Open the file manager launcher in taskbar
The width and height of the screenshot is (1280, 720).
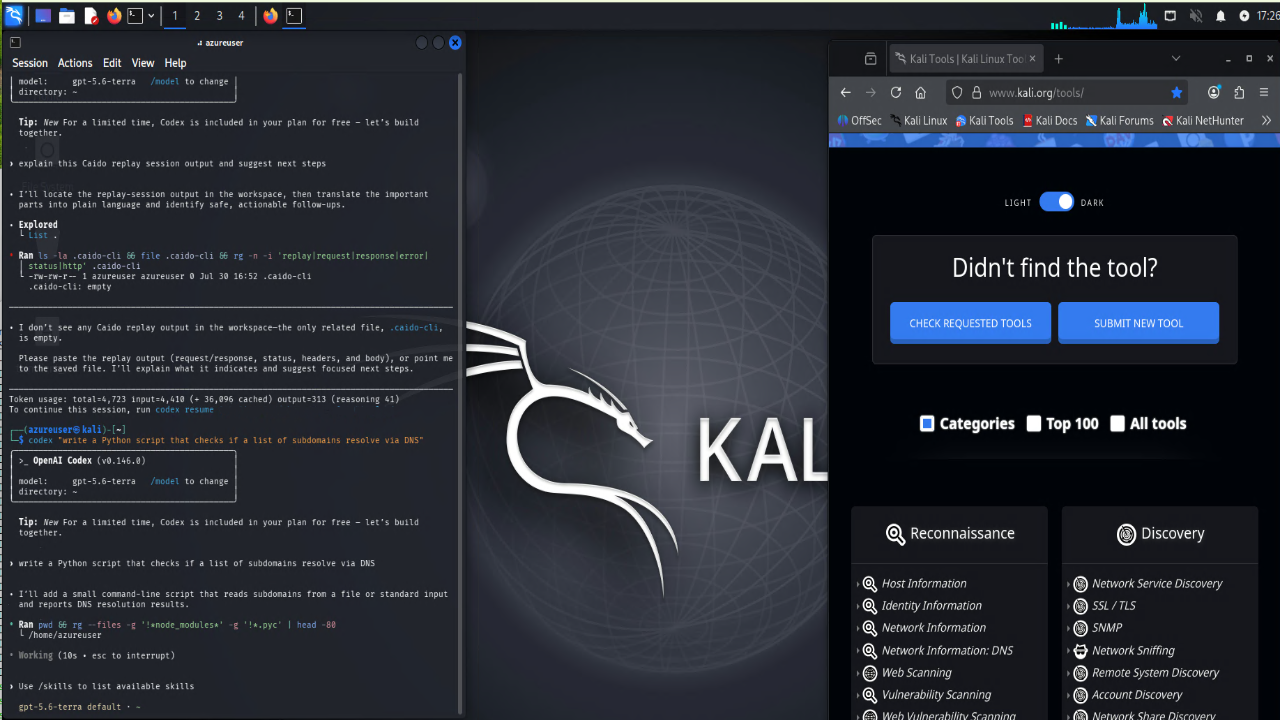[x=67, y=16]
